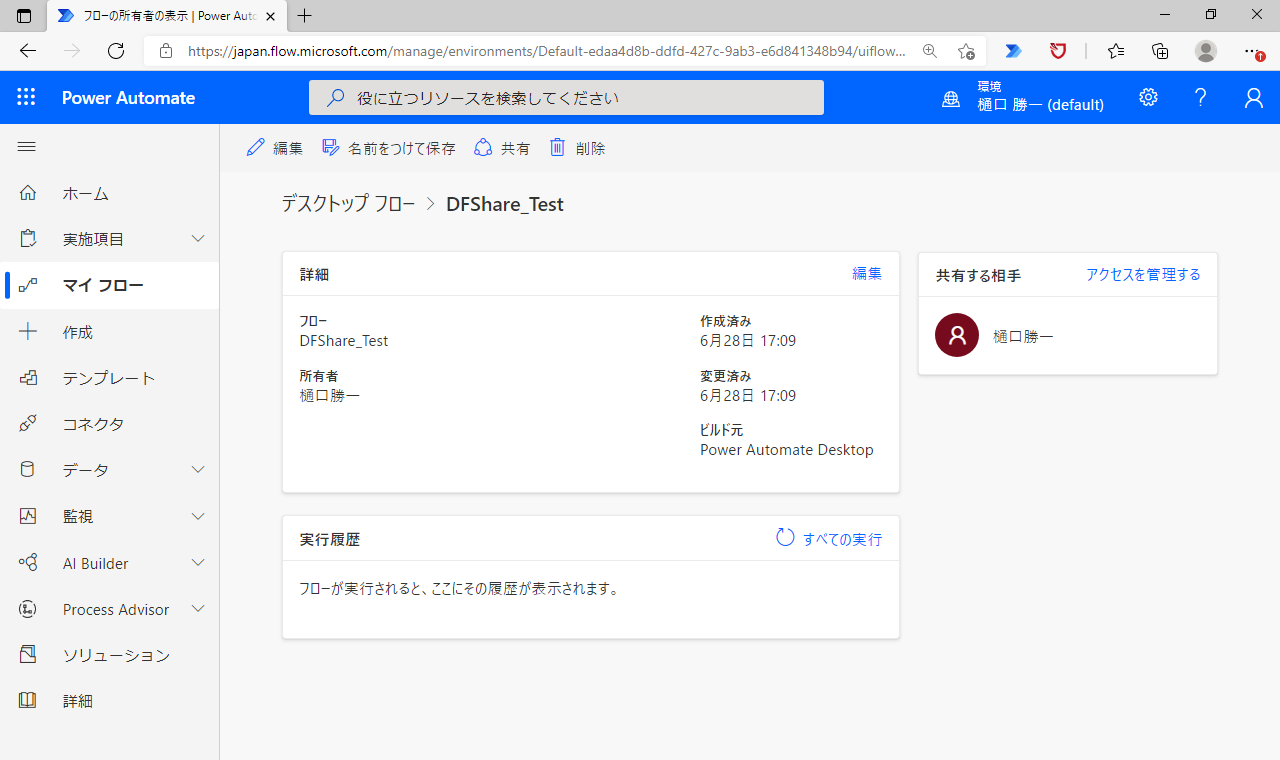Reload the page with the refresh button
The height and width of the screenshot is (760, 1280).
pyautogui.click(x=116, y=51)
